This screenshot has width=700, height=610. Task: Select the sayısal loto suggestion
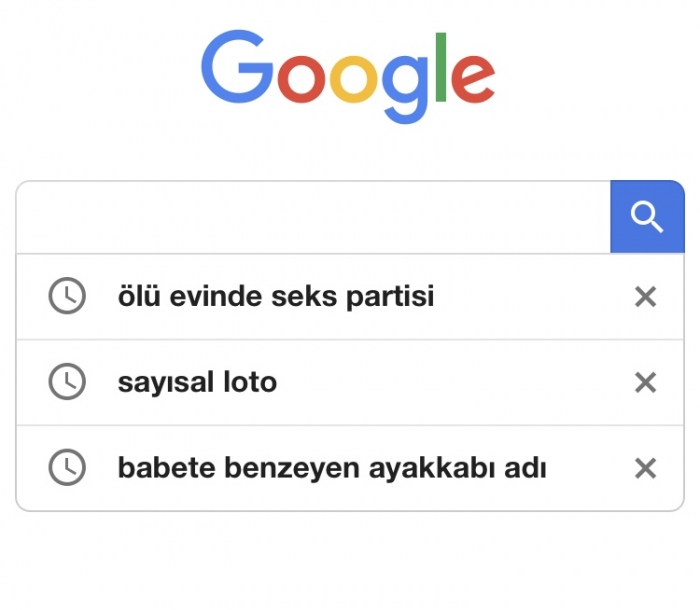(x=350, y=382)
